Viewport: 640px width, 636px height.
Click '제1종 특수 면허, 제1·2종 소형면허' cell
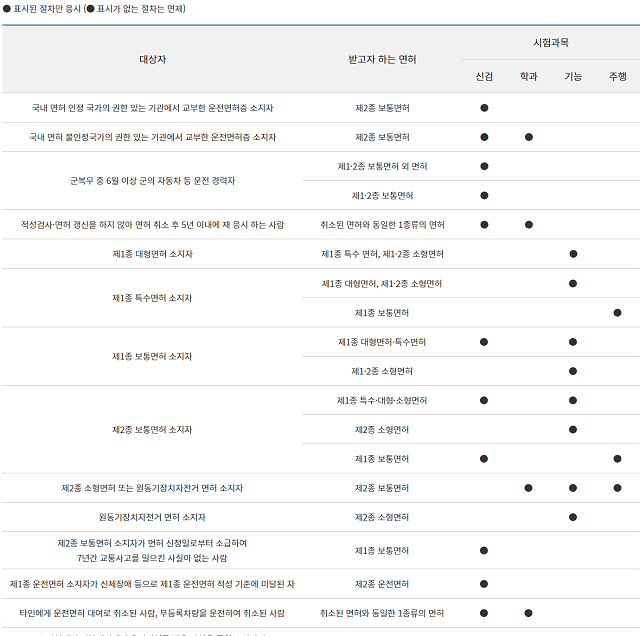click(x=382, y=254)
